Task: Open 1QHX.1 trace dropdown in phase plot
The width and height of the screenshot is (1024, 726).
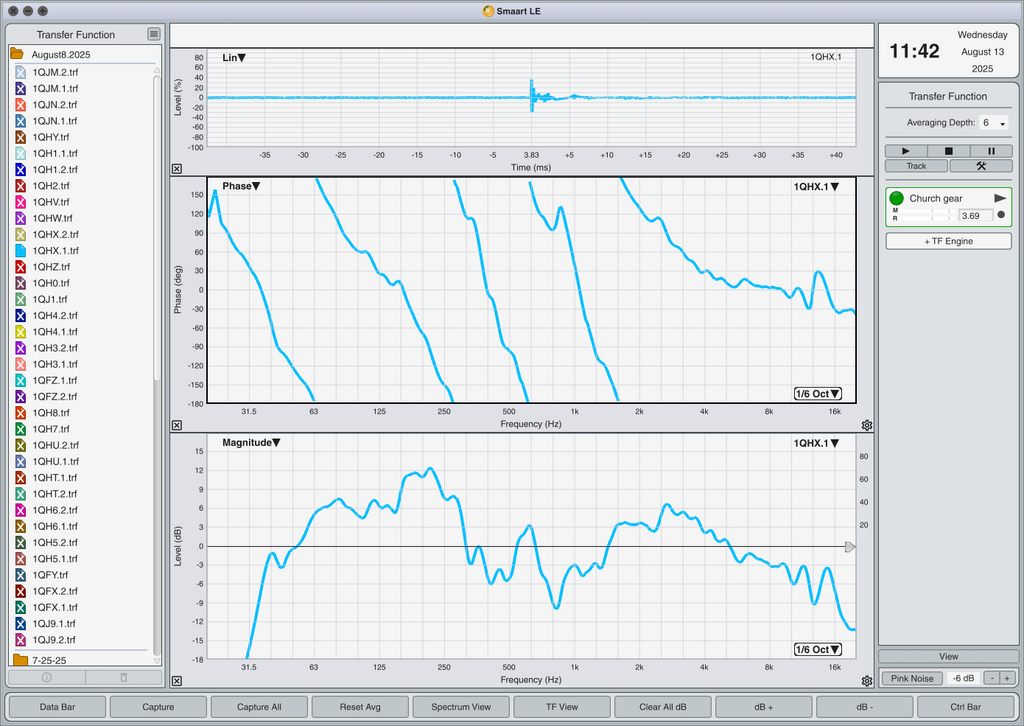Action: pos(816,187)
